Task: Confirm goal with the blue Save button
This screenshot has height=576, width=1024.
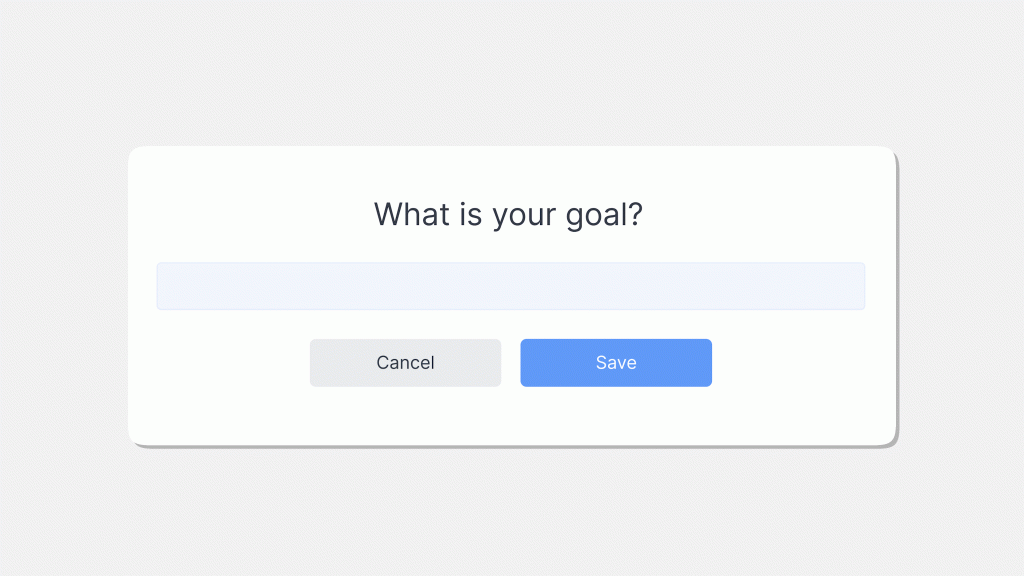Action: [x=616, y=362]
